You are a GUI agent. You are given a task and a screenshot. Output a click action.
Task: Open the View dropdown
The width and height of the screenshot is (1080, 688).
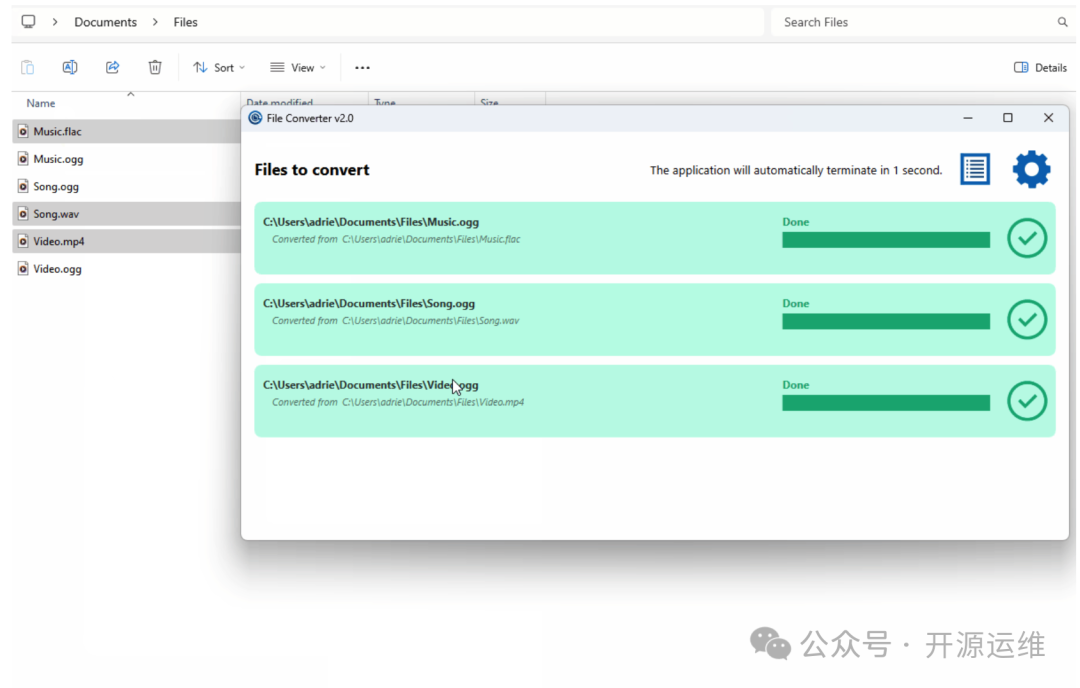tap(298, 67)
